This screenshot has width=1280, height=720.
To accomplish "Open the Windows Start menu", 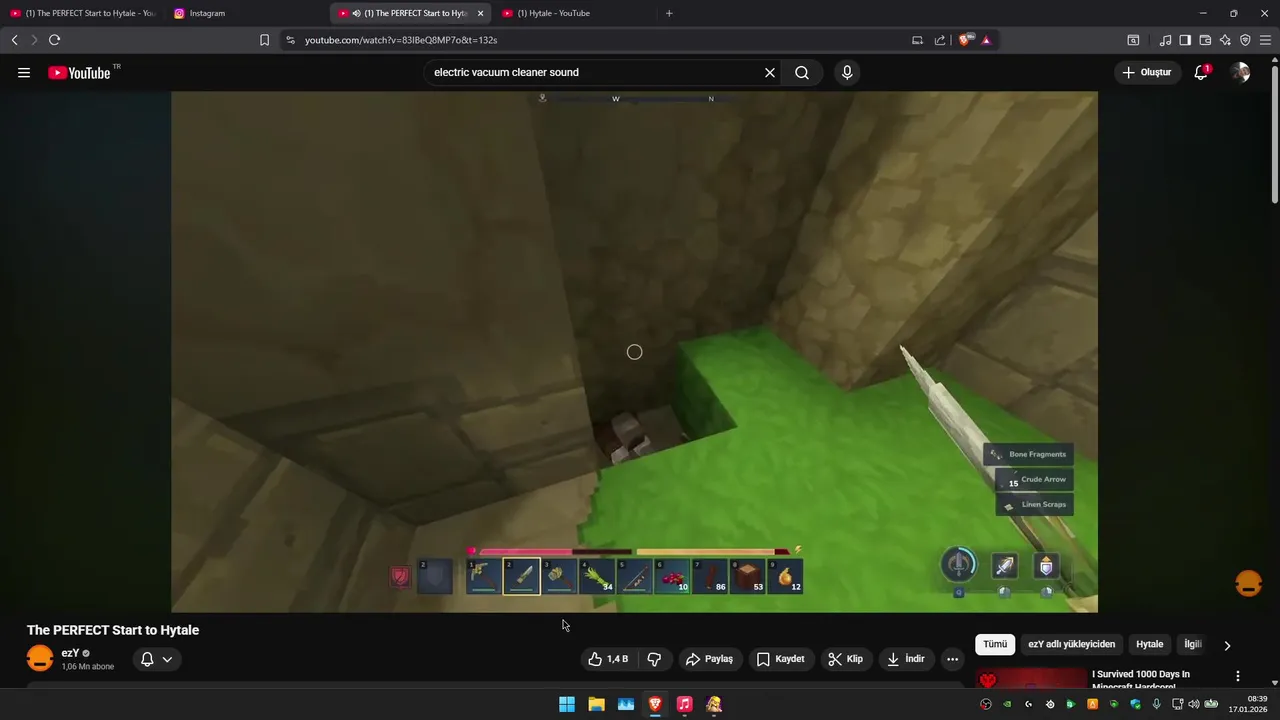I will [x=567, y=704].
